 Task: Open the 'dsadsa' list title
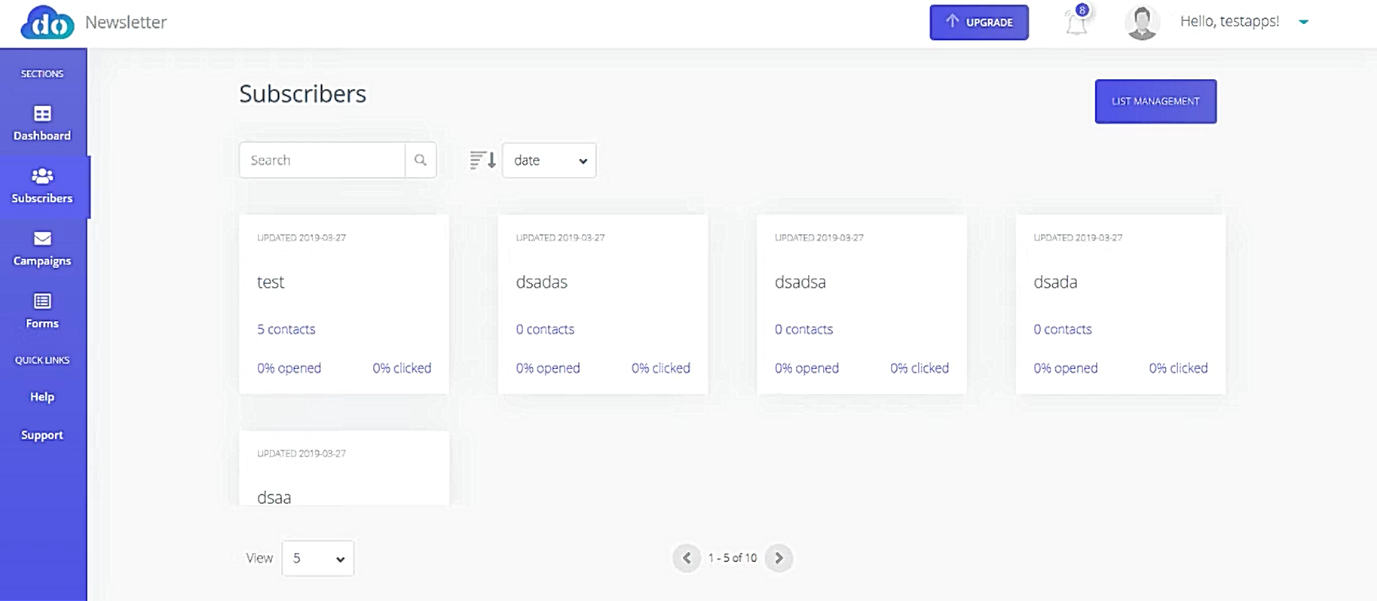coord(800,282)
